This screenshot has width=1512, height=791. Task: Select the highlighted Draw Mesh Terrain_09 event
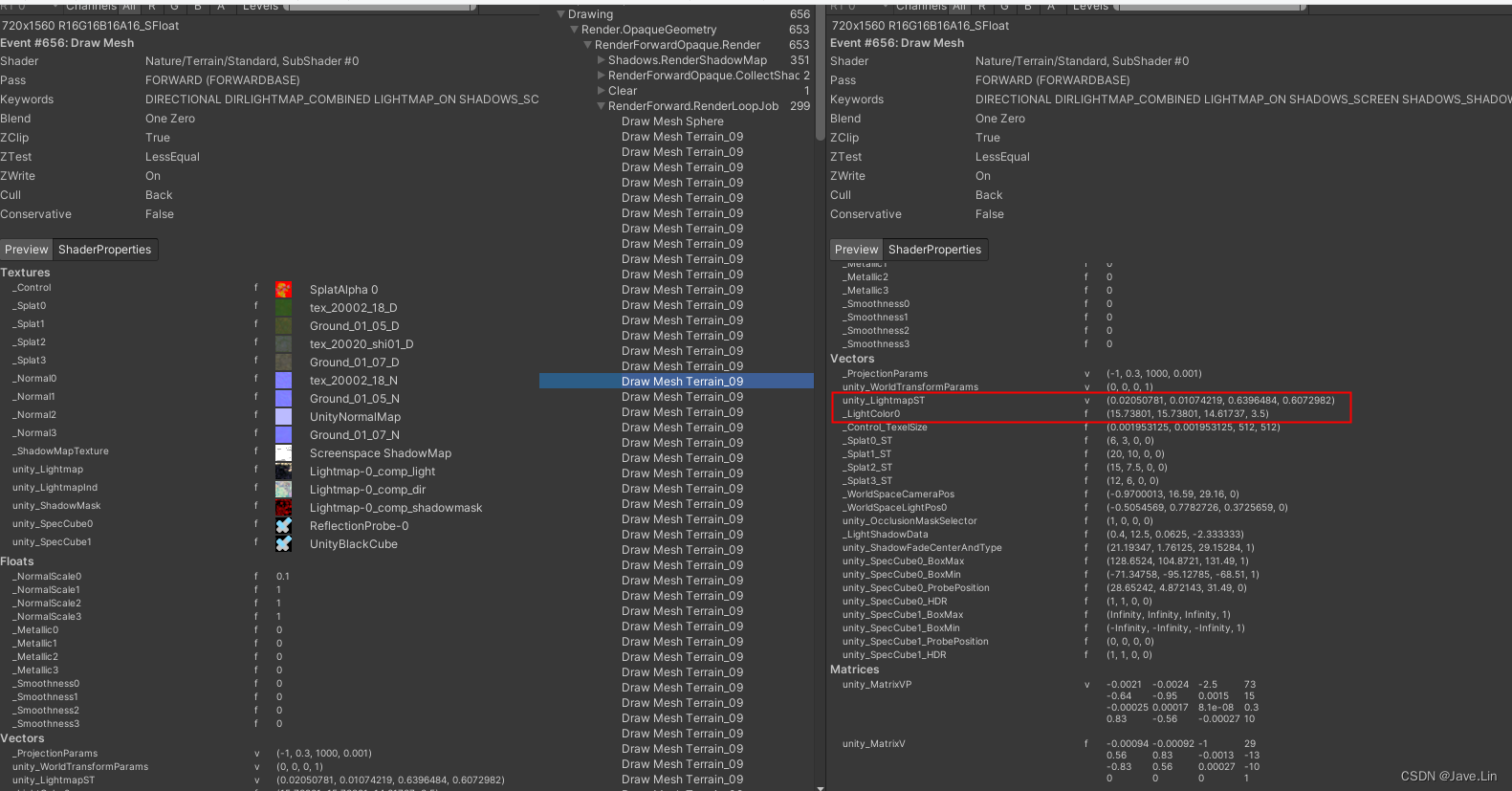pyautogui.click(x=676, y=382)
